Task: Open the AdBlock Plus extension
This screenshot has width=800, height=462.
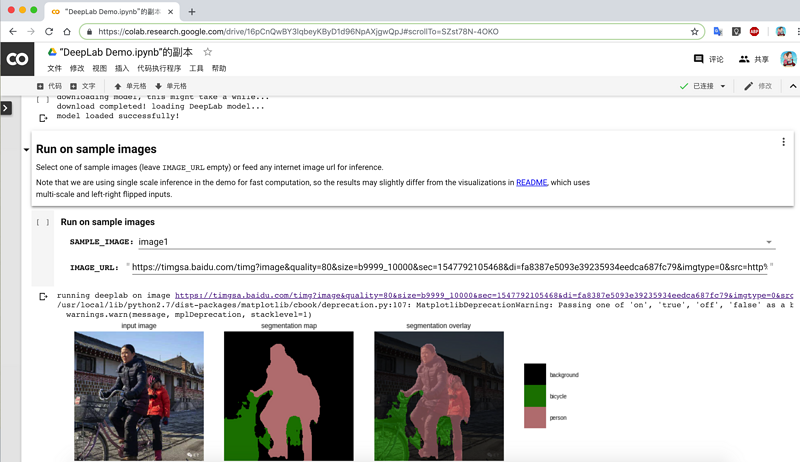Action: click(x=755, y=32)
